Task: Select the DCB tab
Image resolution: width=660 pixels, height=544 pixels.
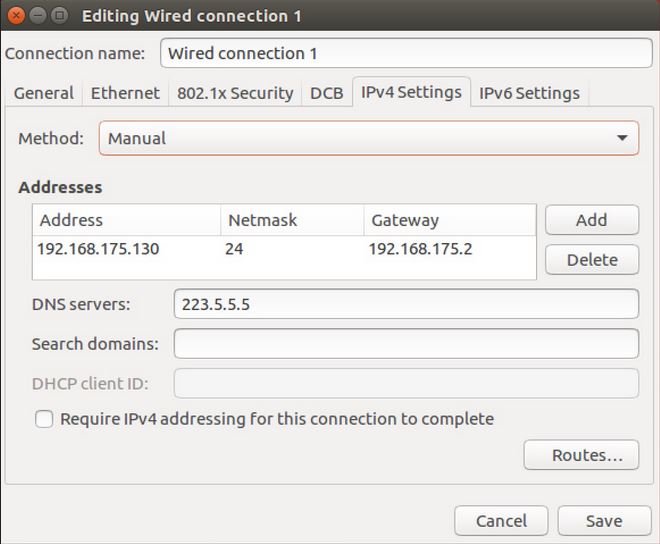Action: 326,93
